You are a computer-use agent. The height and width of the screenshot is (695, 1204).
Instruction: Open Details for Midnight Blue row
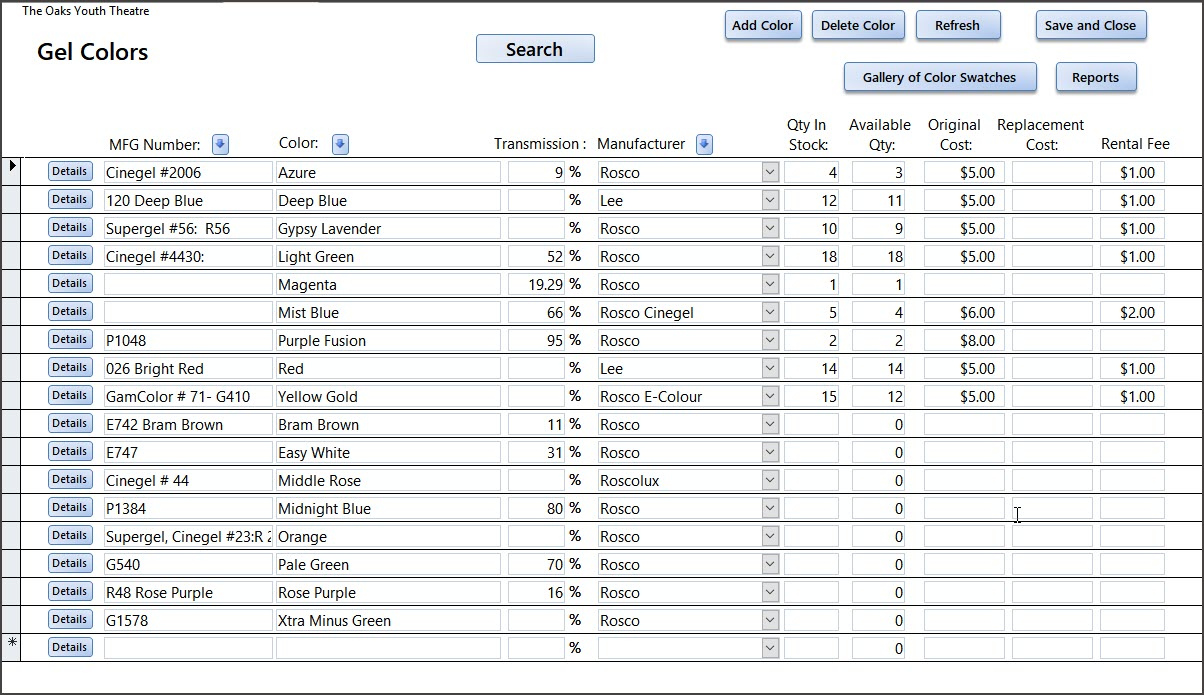tap(70, 508)
